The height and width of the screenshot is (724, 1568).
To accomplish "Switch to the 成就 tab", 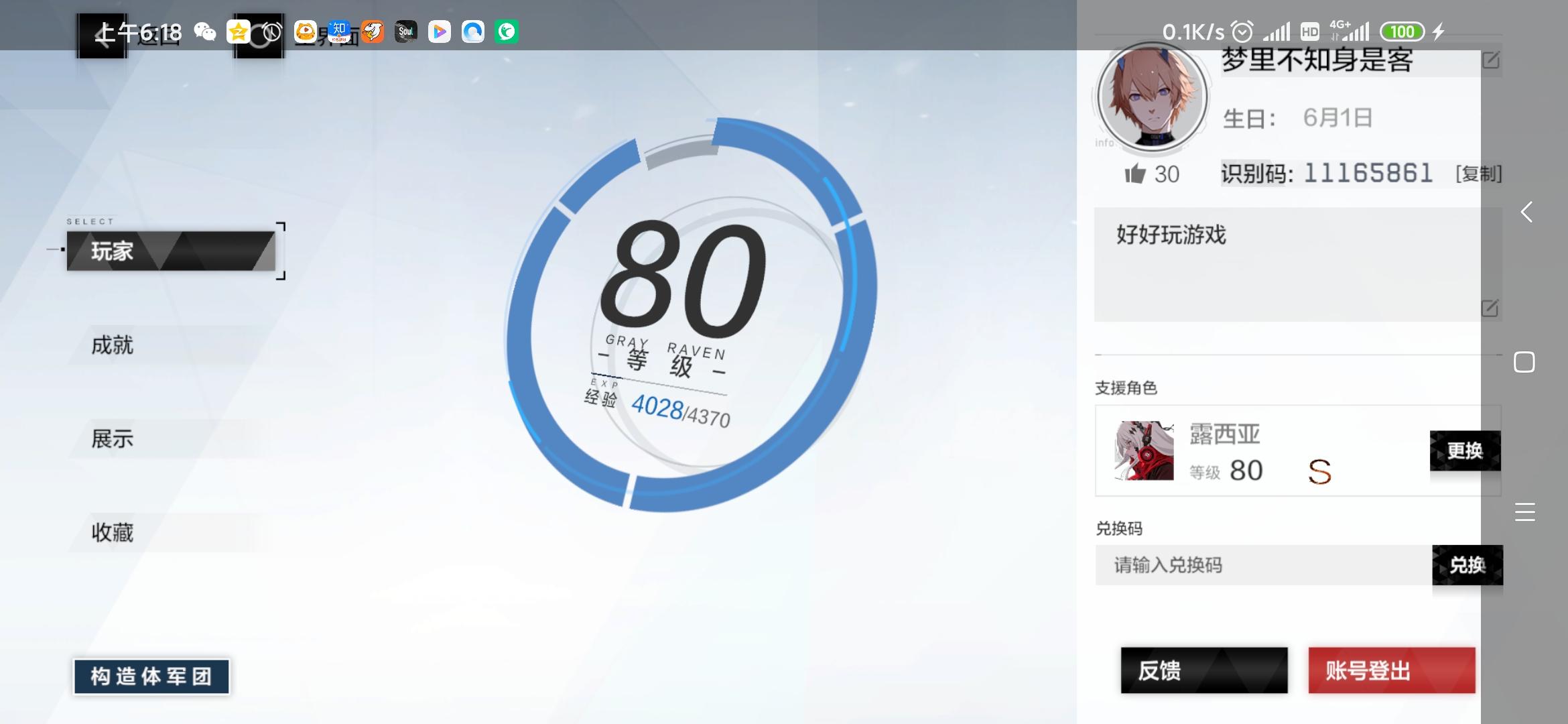I will [113, 345].
